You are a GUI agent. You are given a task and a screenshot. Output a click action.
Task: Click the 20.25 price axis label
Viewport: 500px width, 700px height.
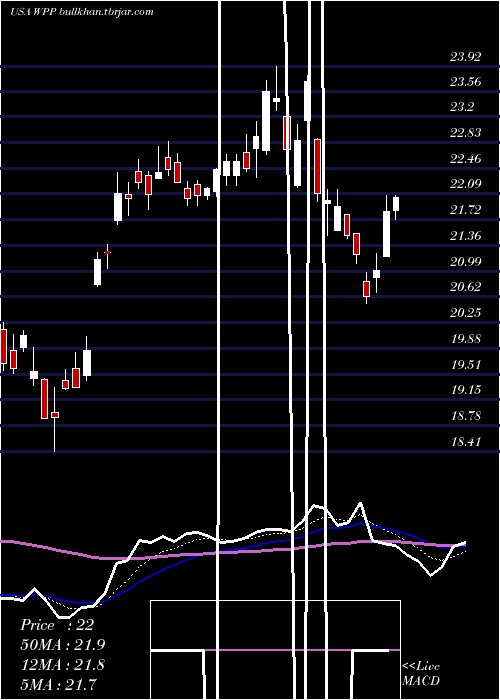[466, 312]
